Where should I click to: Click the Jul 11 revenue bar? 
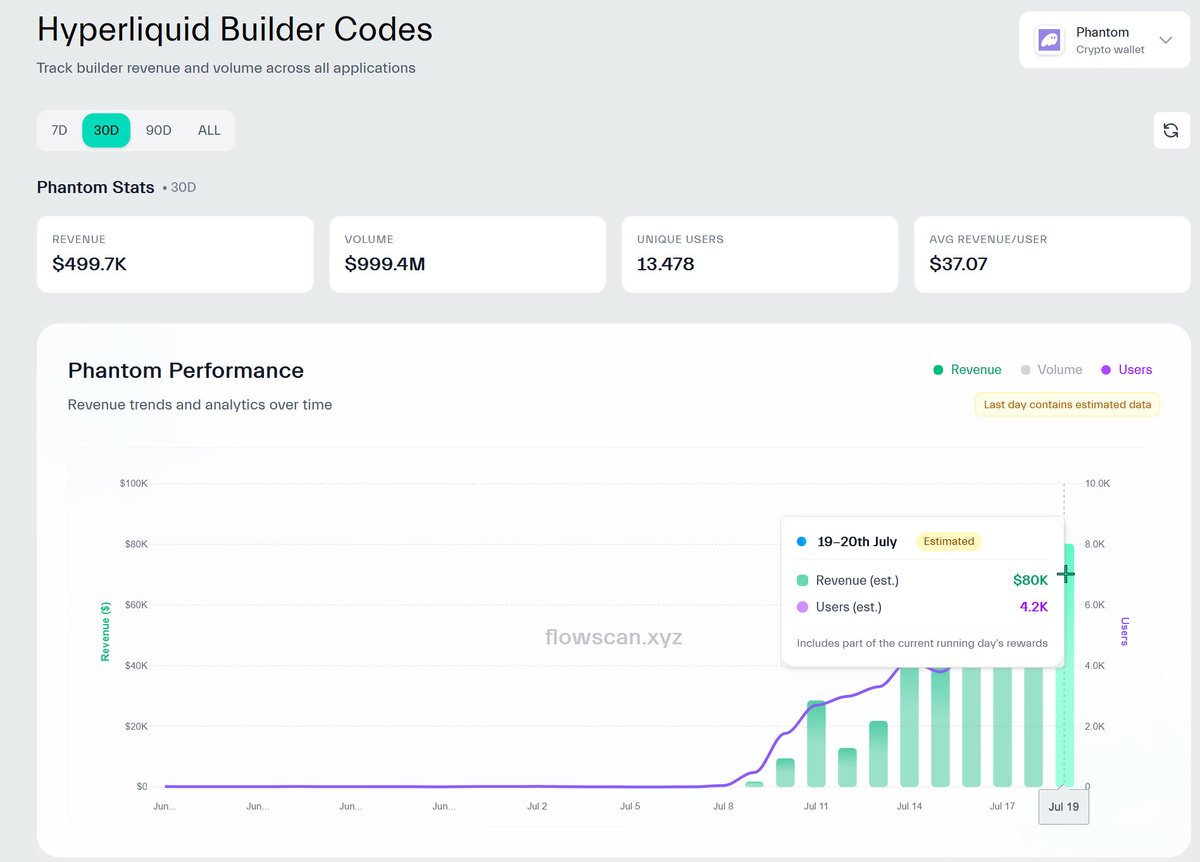tap(816, 744)
